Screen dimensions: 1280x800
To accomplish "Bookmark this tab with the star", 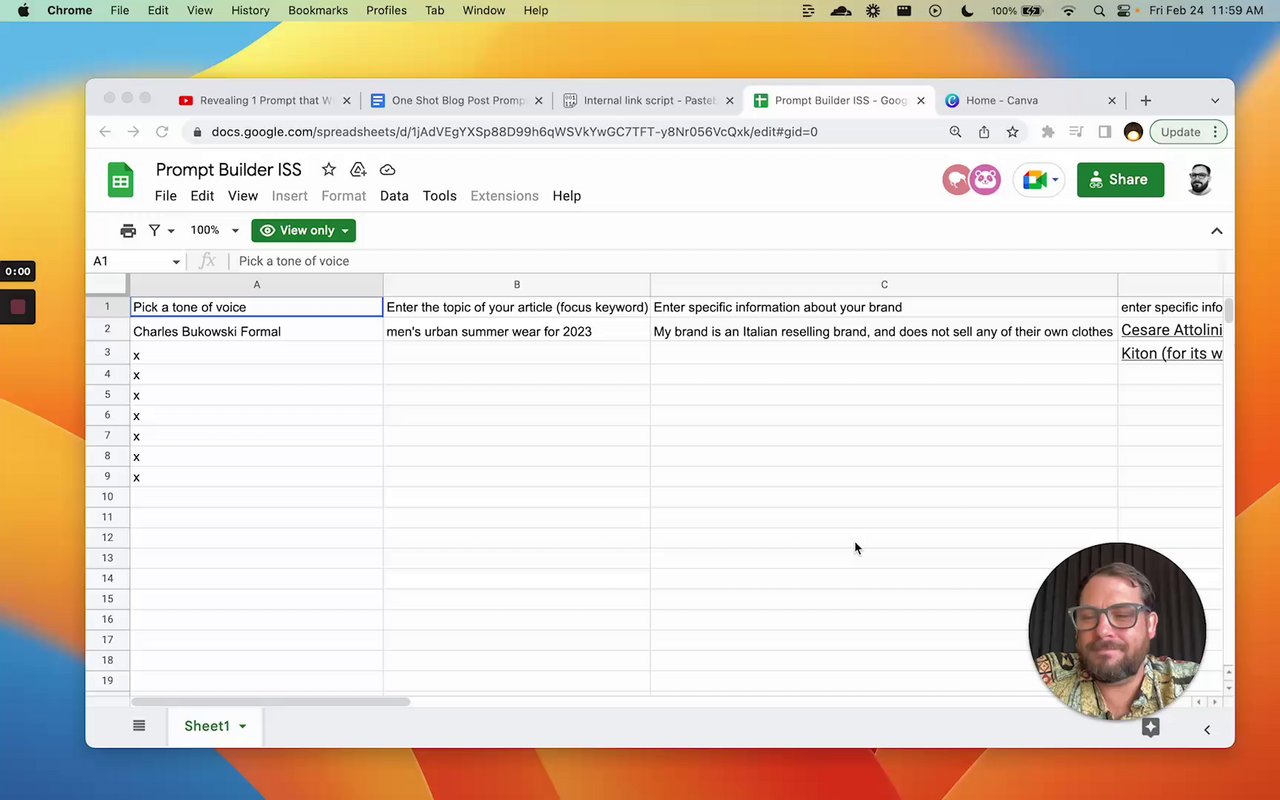I will [1012, 132].
